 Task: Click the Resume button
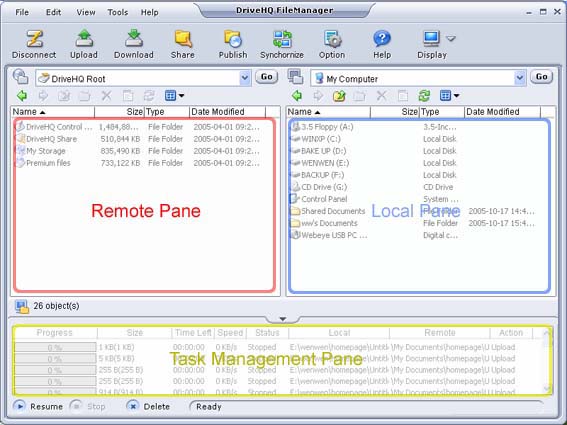coord(38,407)
